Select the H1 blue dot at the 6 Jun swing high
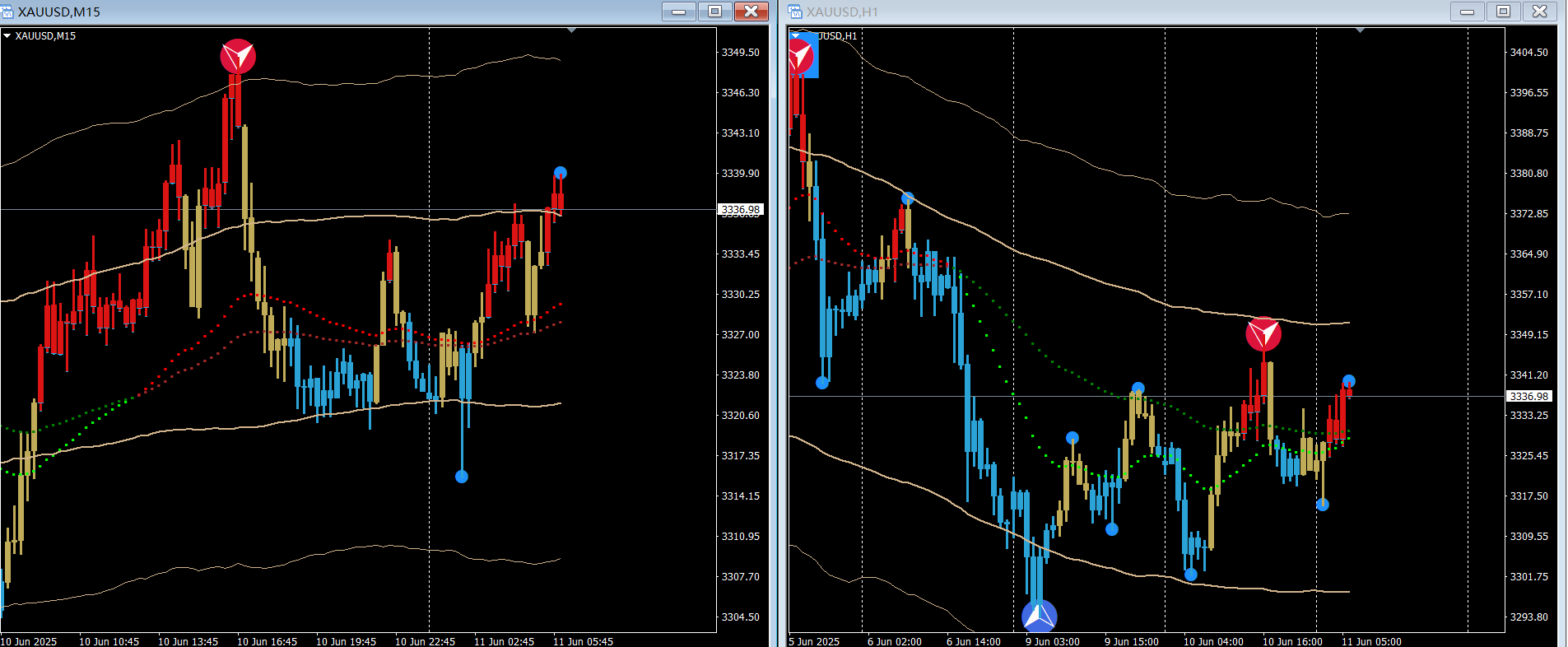Screen dimensions: 1568x647 point(908,198)
